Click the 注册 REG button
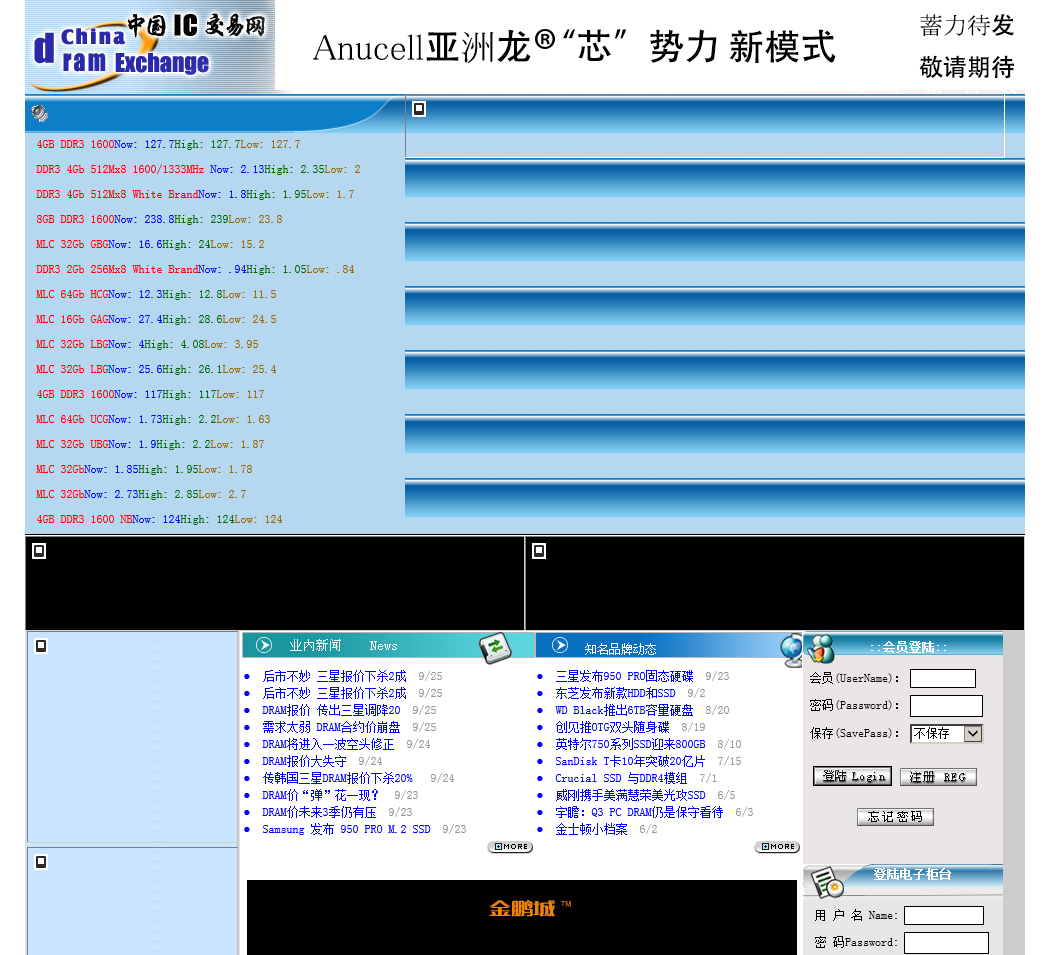Viewport: 1050px width, 955px height. click(x=938, y=777)
